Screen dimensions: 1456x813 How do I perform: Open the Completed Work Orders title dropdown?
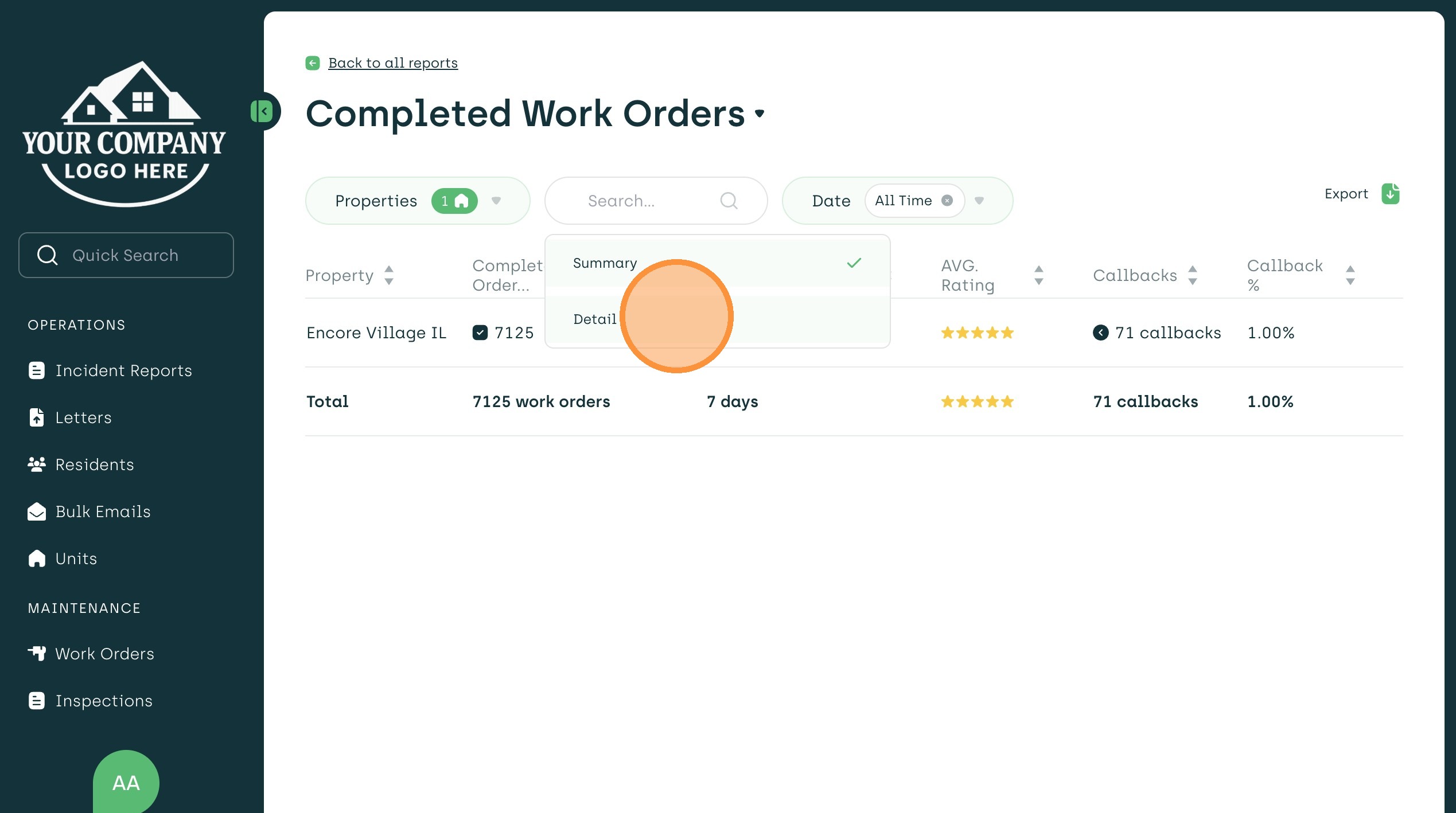click(760, 114)
